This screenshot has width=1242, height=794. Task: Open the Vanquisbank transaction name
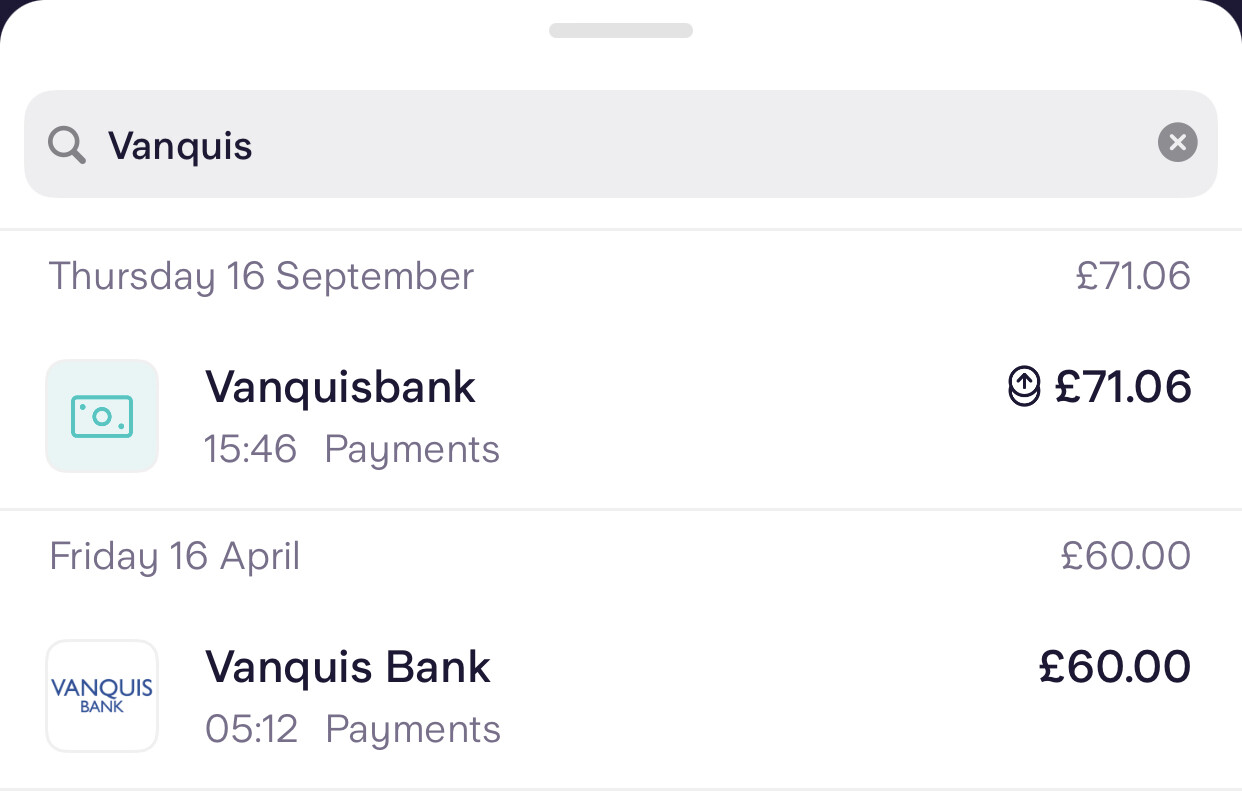coord(340,387)
